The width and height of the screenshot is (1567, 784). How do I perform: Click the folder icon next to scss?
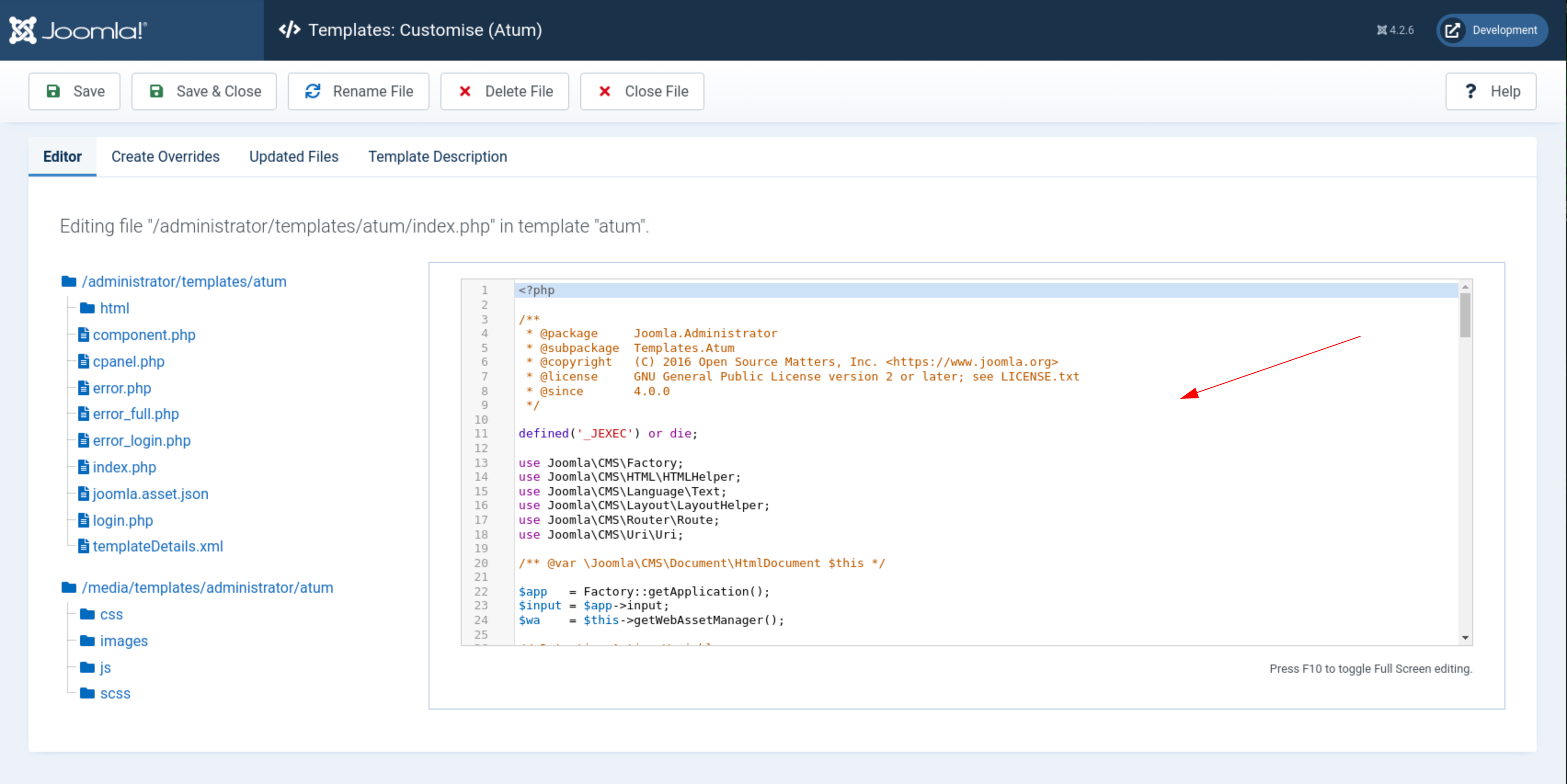click(88, 693)
